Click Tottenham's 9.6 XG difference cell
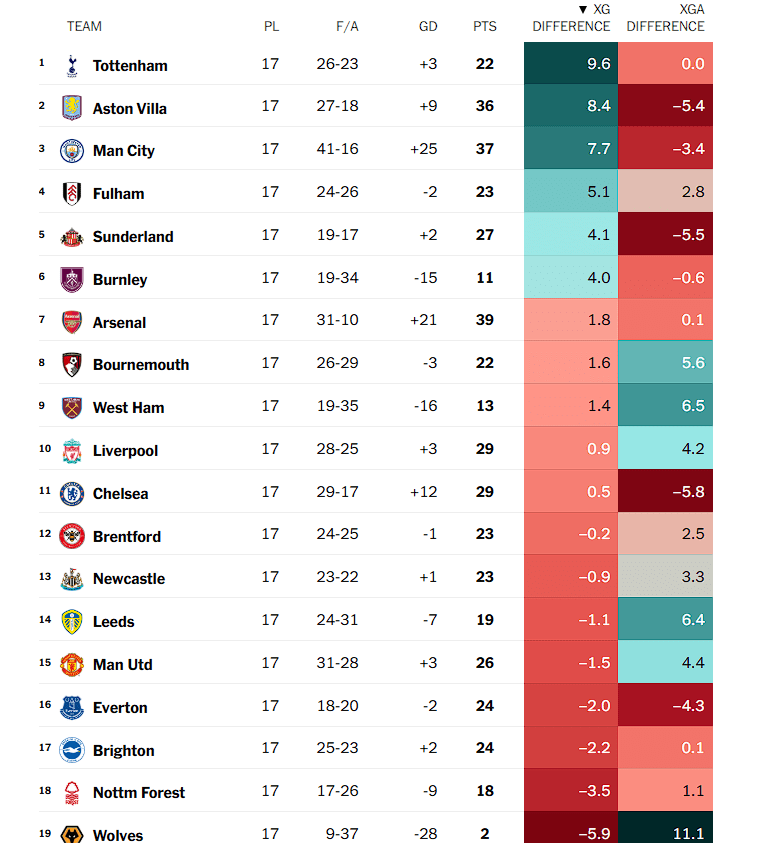Screen dimensions: 760x867 click(x=571, y=64)
